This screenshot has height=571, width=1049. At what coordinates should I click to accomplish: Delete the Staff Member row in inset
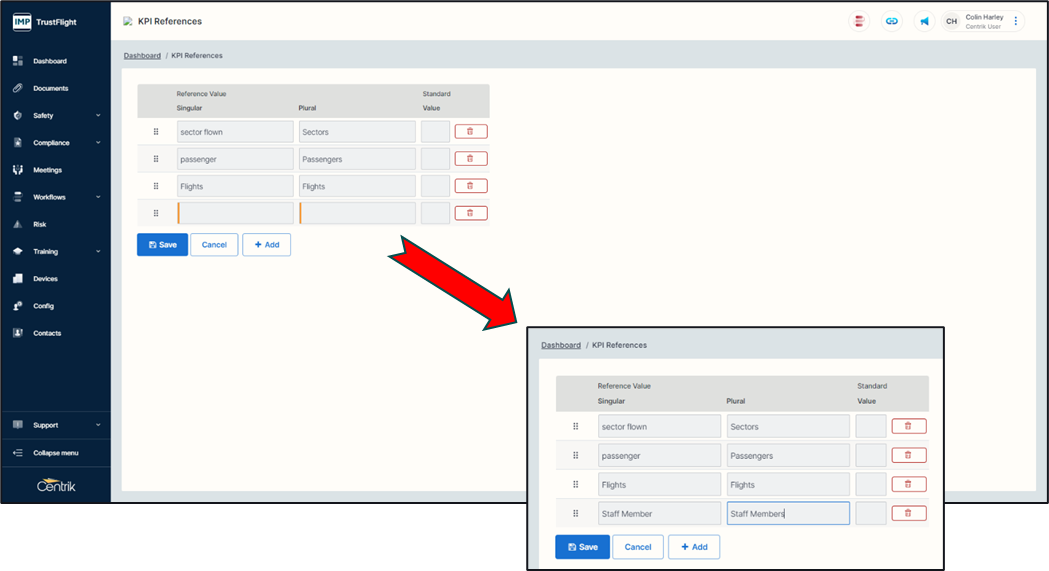point(909,513)
